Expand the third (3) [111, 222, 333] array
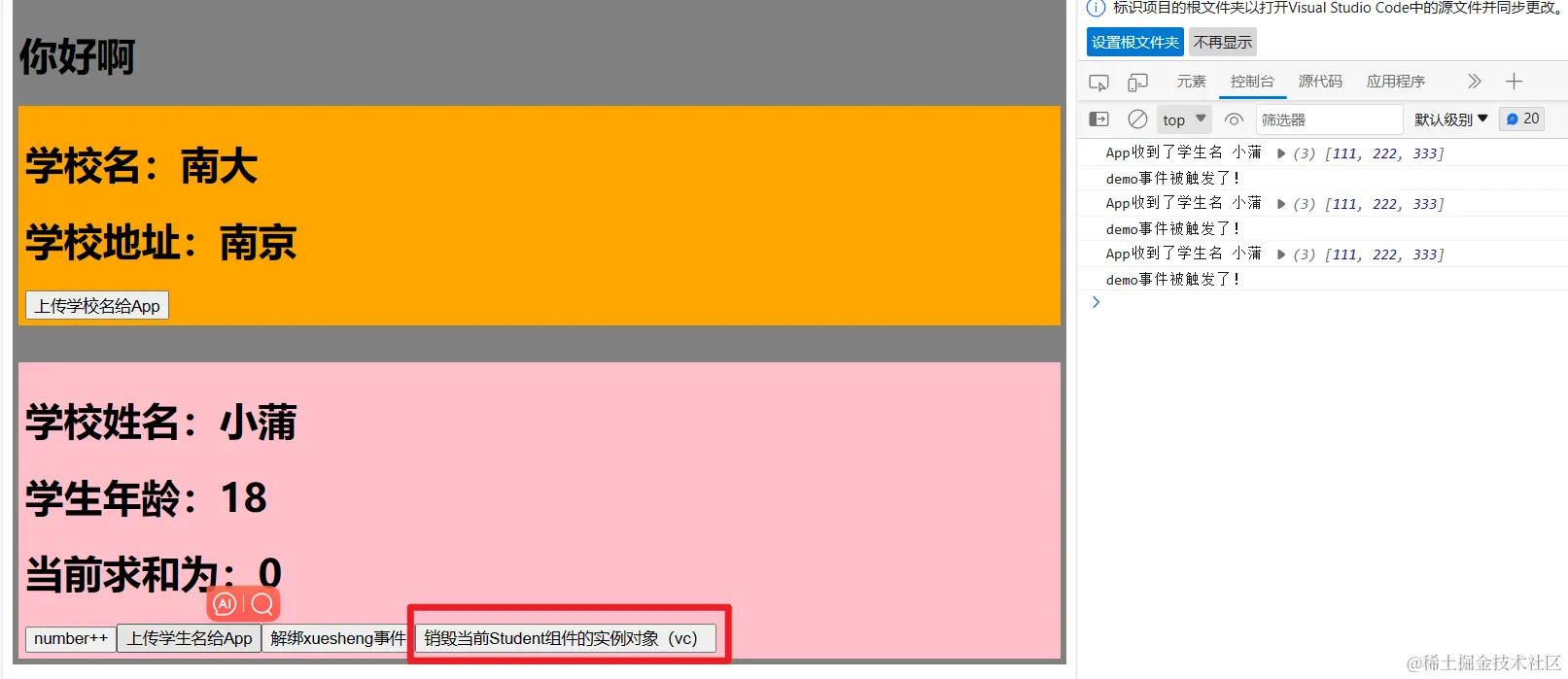 [1281, 255]
